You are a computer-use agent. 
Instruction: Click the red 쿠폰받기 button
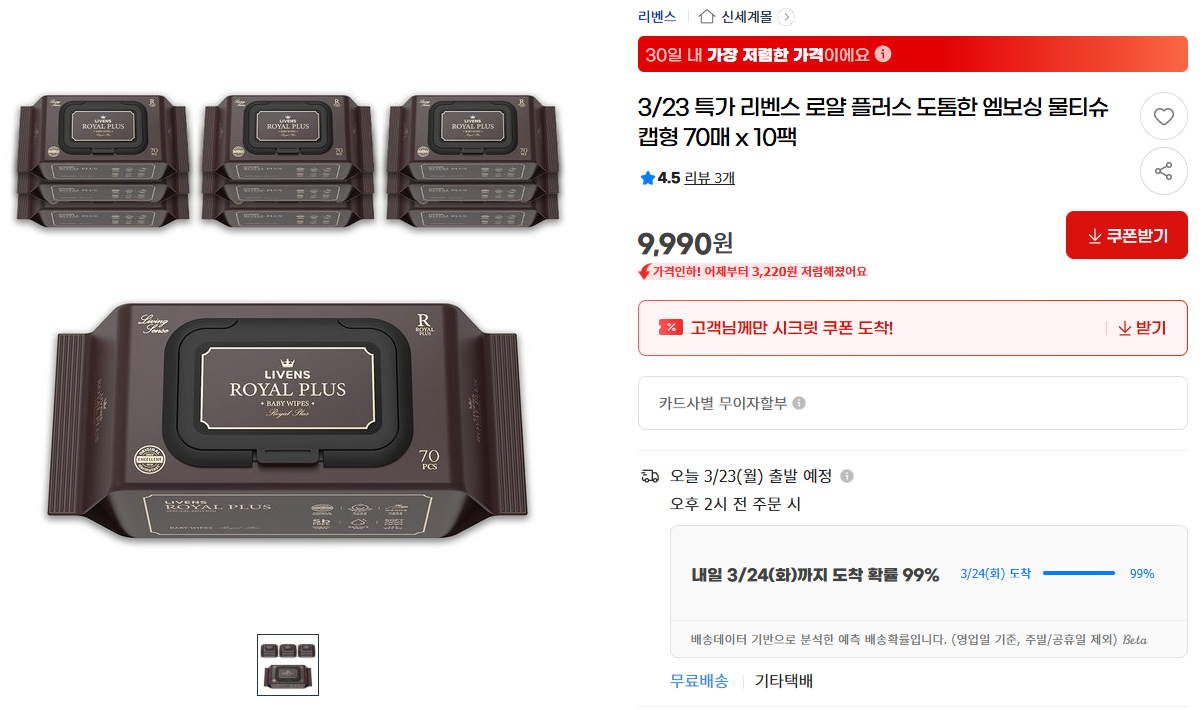pyautogui.click(x=1127, y=236)
